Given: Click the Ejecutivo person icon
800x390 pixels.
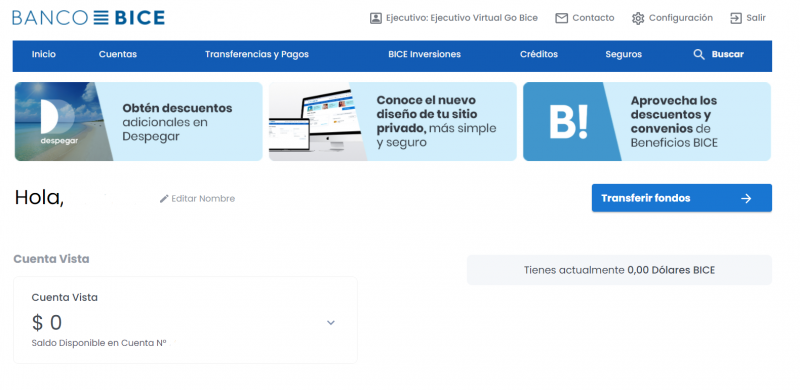Looking at the screenshot, I should (376, 18).
